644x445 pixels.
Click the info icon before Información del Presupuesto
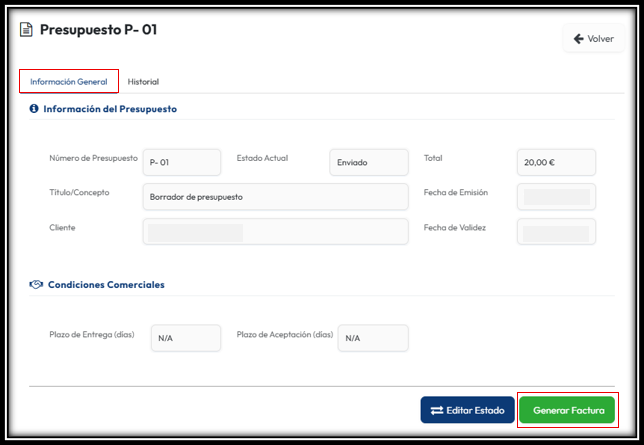pos(34,109)
